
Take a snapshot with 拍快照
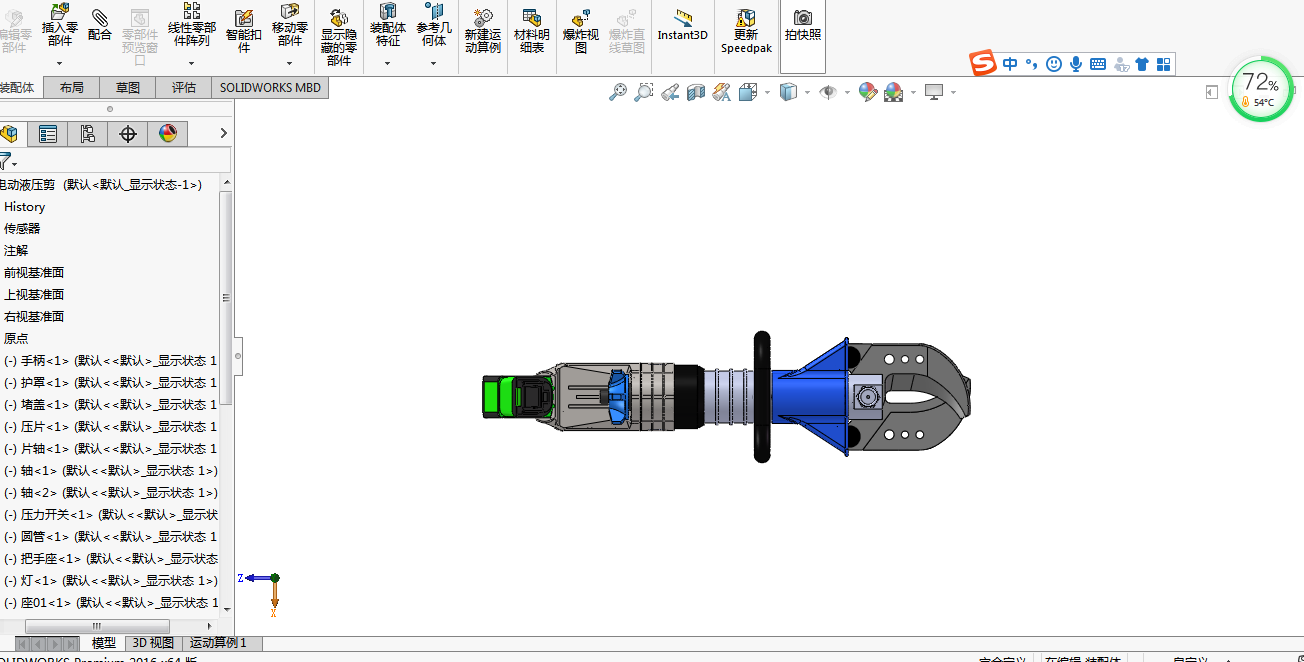click(803, 25)
